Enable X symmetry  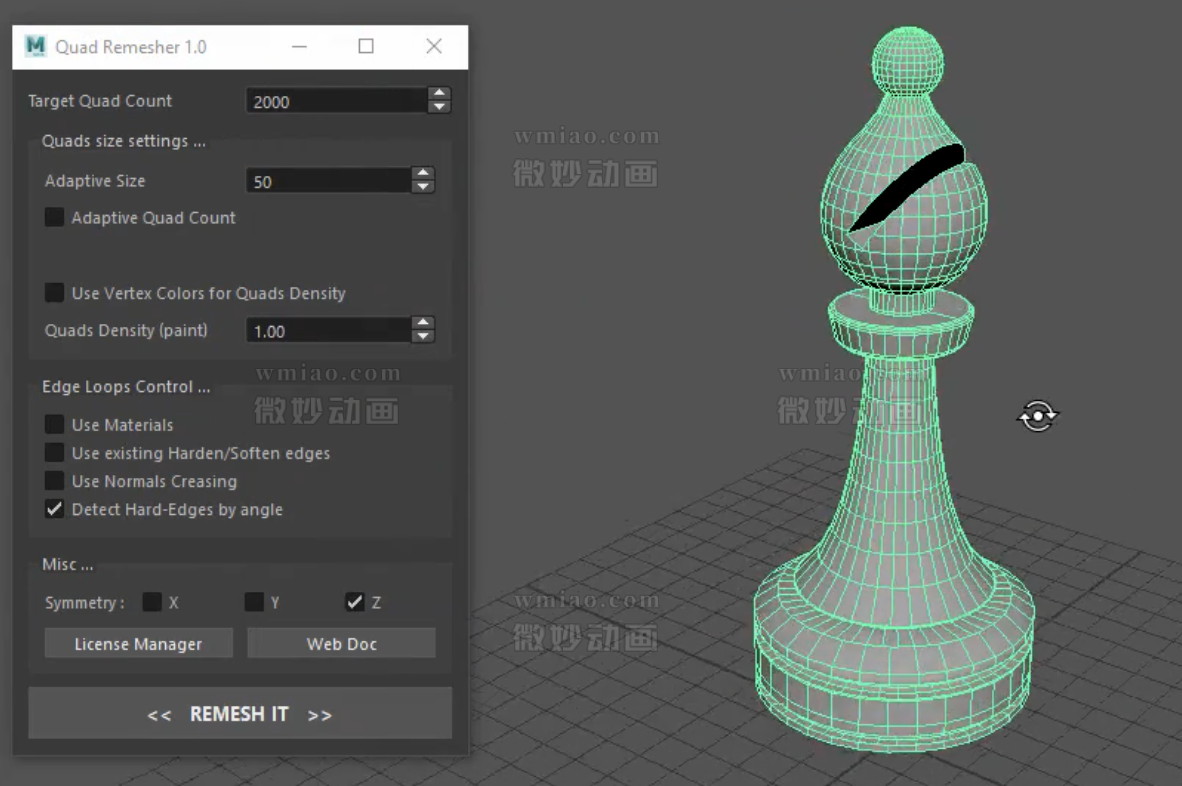click(x=155, y=602)
